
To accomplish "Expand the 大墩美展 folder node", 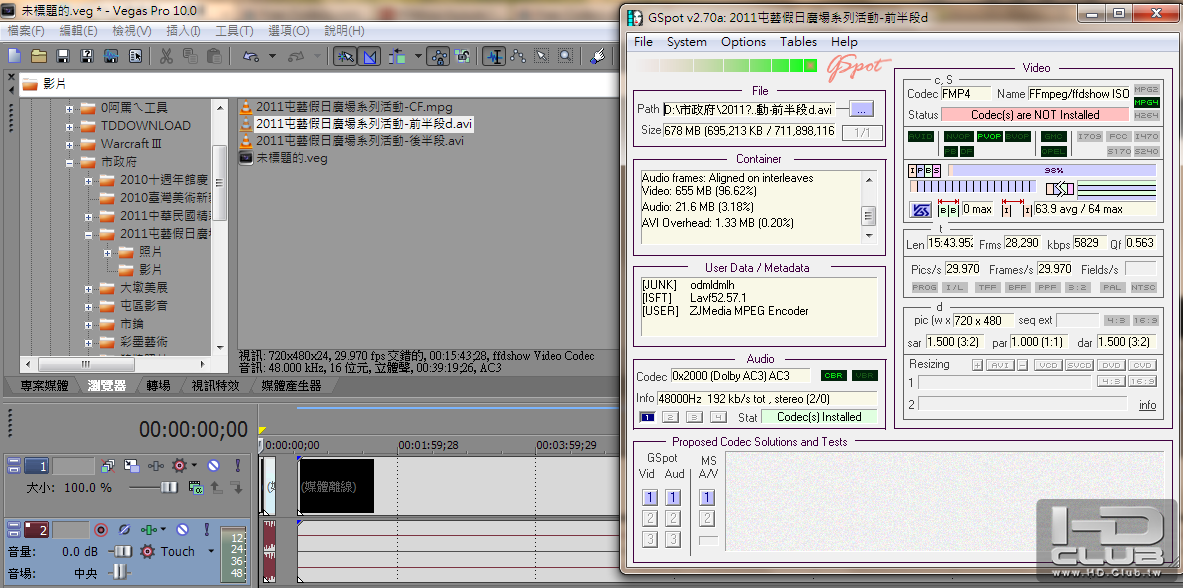I will 89,288.
